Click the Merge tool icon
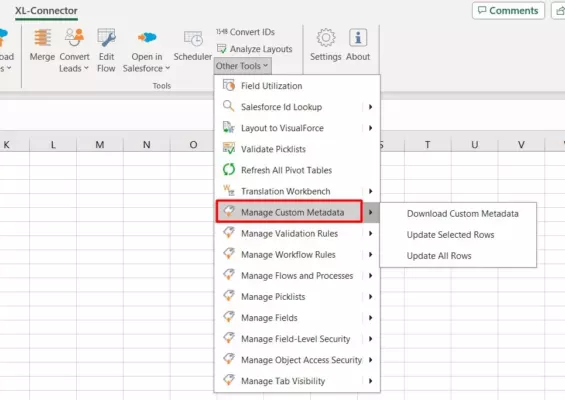 pos(42,37)
